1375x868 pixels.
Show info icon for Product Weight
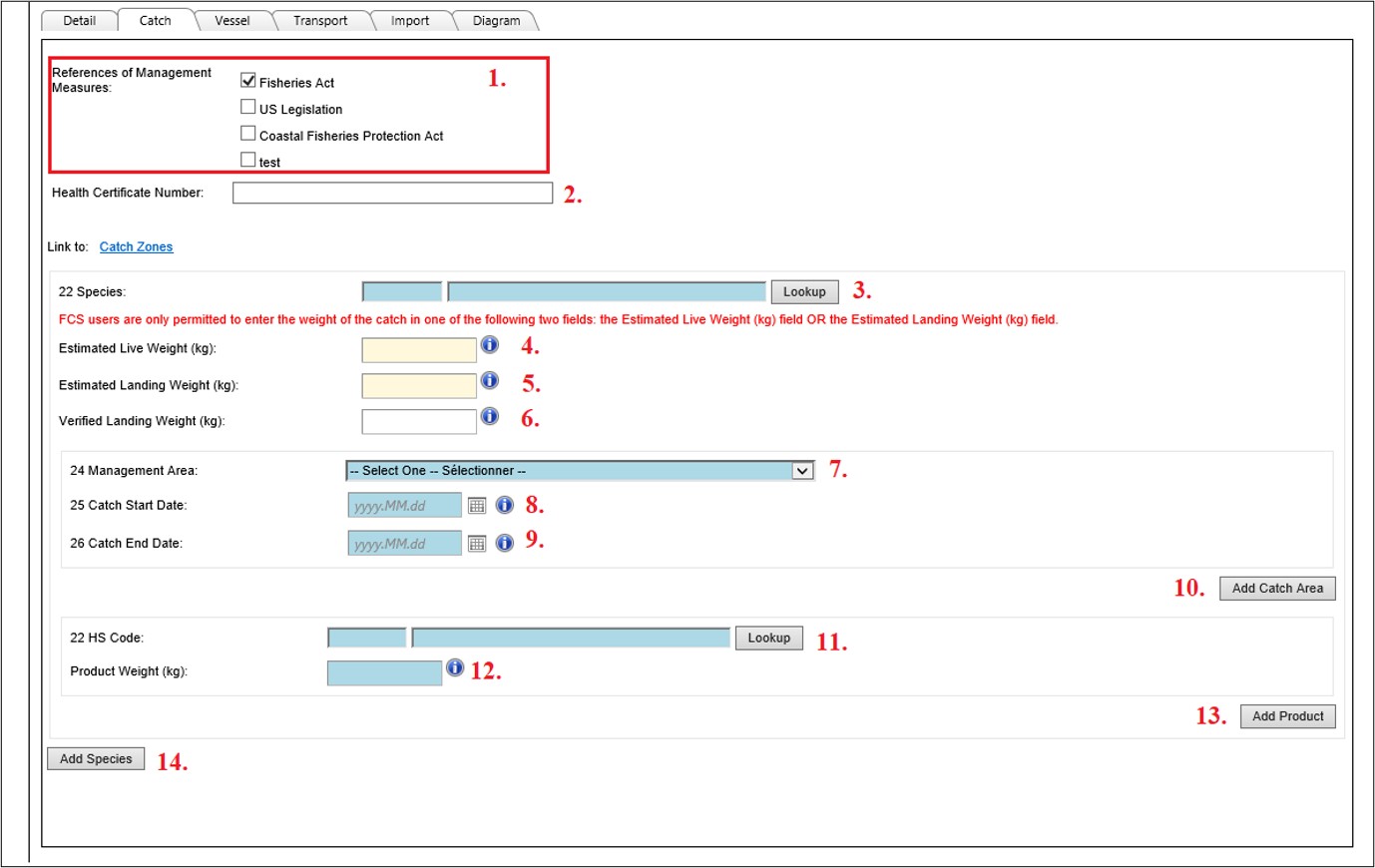coord(455,667)
